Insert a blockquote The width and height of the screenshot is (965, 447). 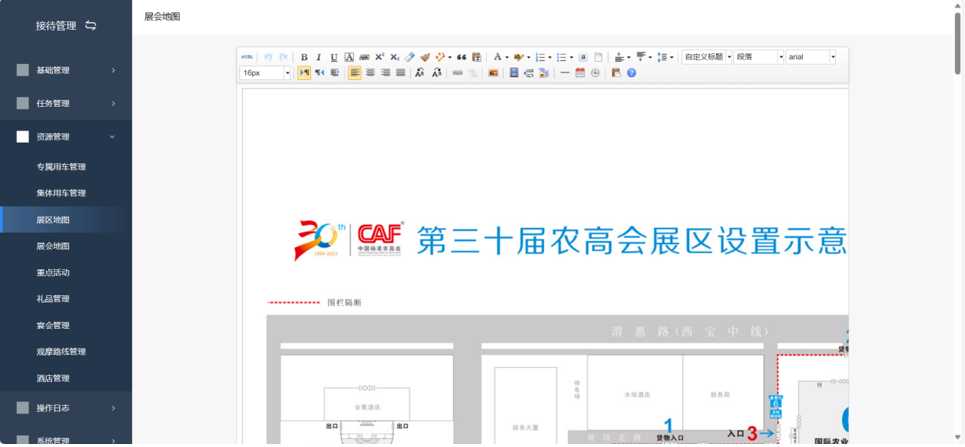pos(462,57)
